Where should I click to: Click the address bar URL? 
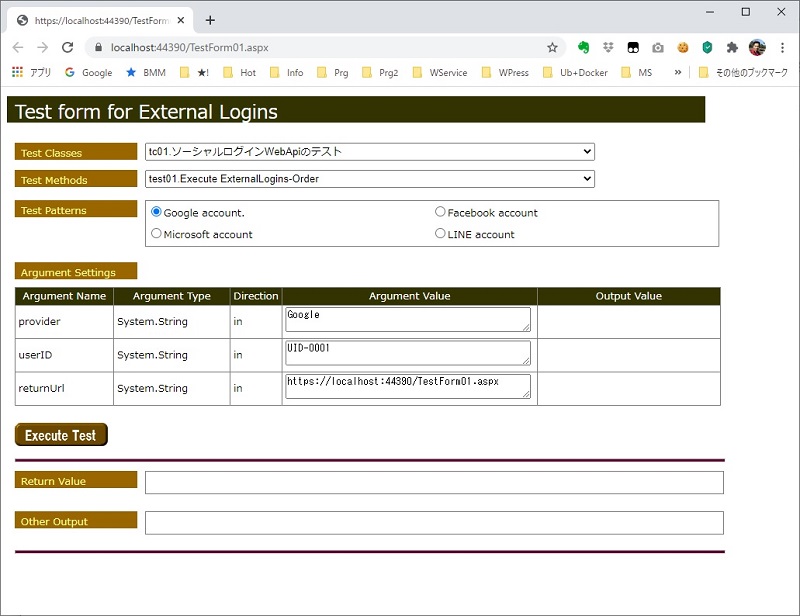click(x=190, y=47)
